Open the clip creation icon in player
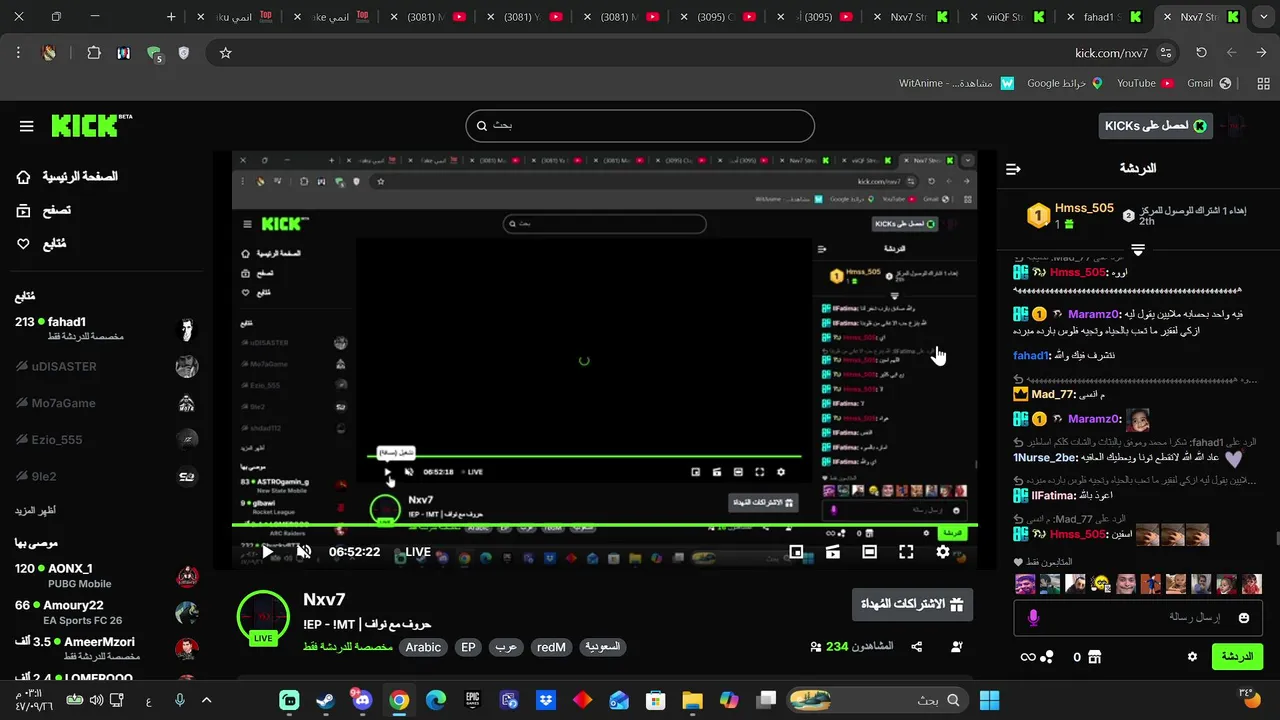This screenshot has height=720, width=1280. [833, 551]
